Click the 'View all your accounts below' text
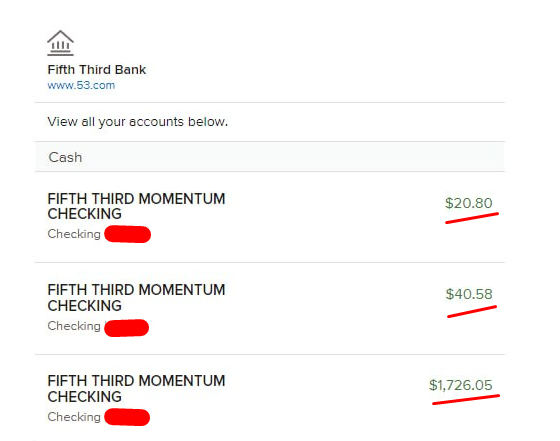The height and width of the screenshot is (441, 560). pos(138,122)
